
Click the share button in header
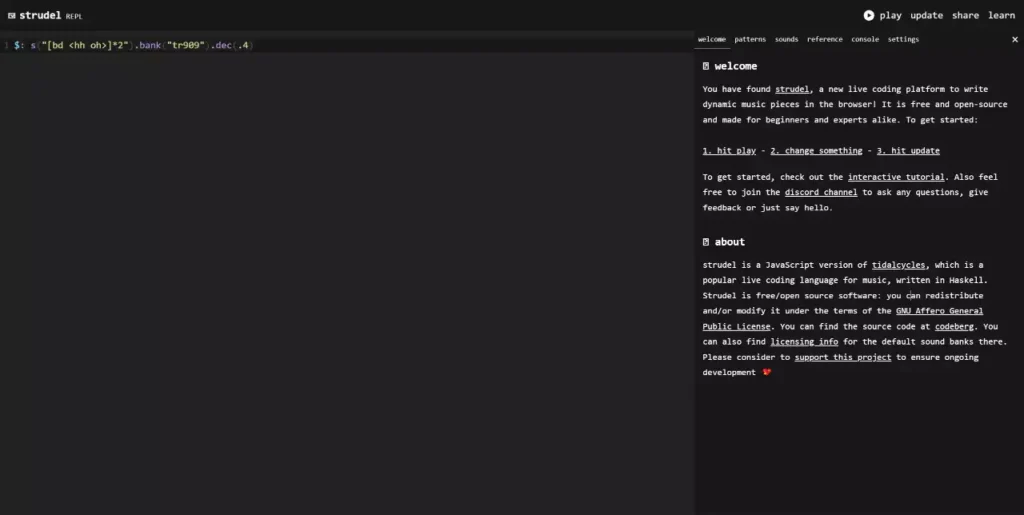[965, 15]
